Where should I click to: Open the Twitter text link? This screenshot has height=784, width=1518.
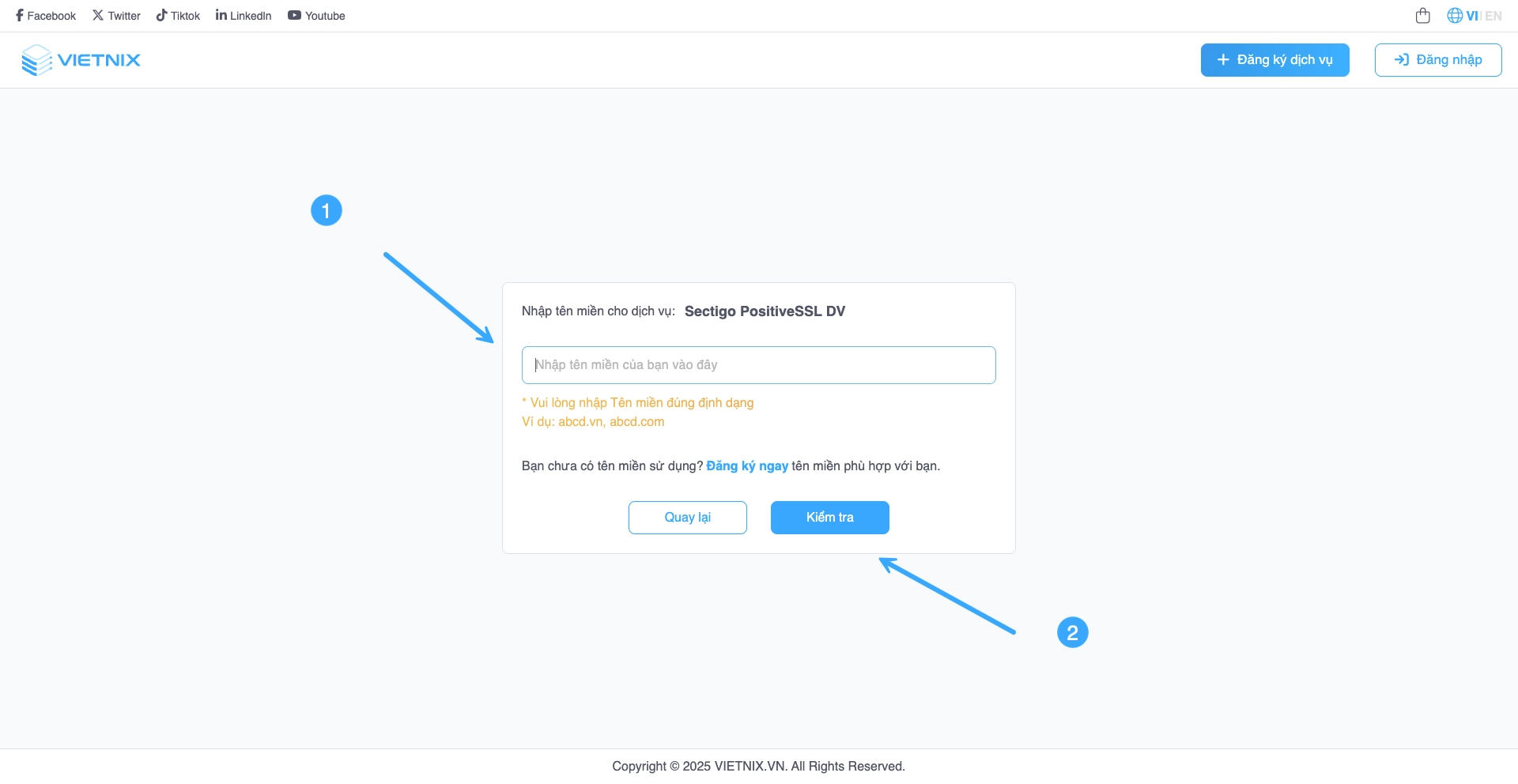tap(124, 16)
